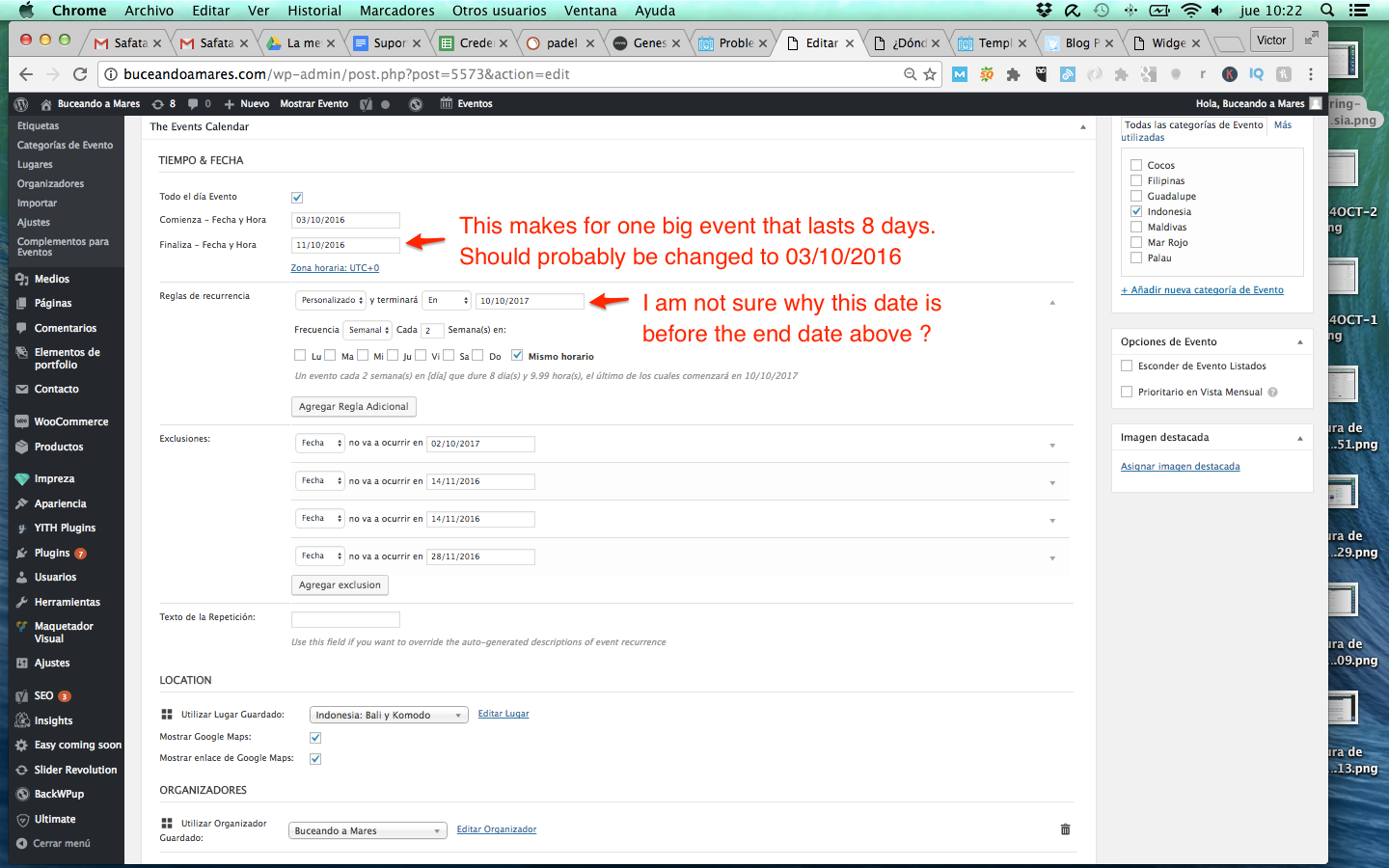Screen dimensions: 1389x868
Task: Check the Mar Rojo category
Action: point(1136,242)
